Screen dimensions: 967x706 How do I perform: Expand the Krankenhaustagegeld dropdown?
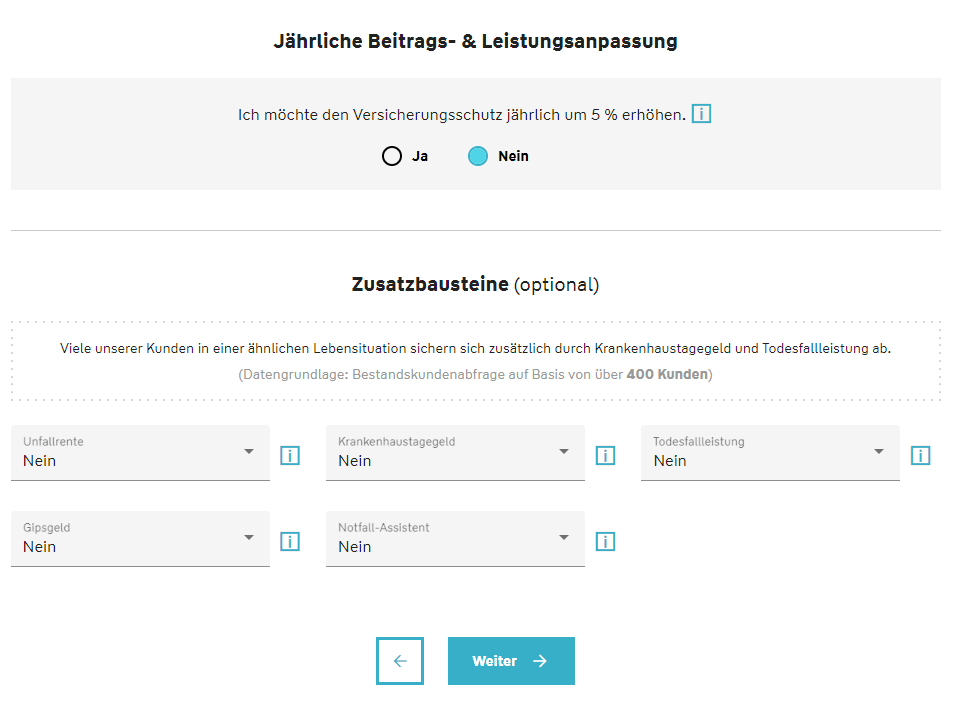455,453
